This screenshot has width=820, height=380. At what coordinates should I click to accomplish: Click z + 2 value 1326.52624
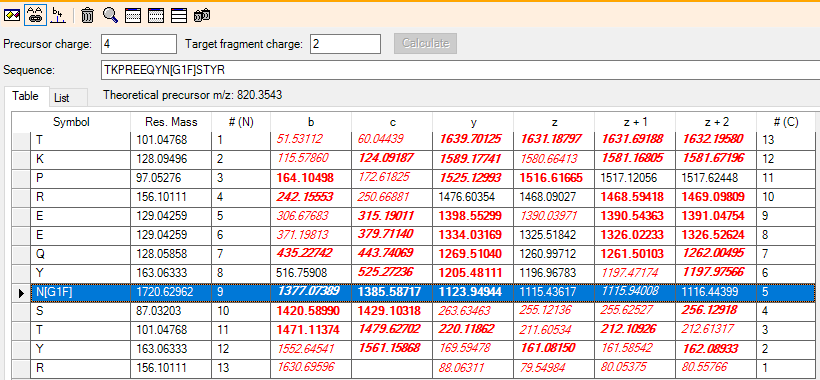pos(716,235)
